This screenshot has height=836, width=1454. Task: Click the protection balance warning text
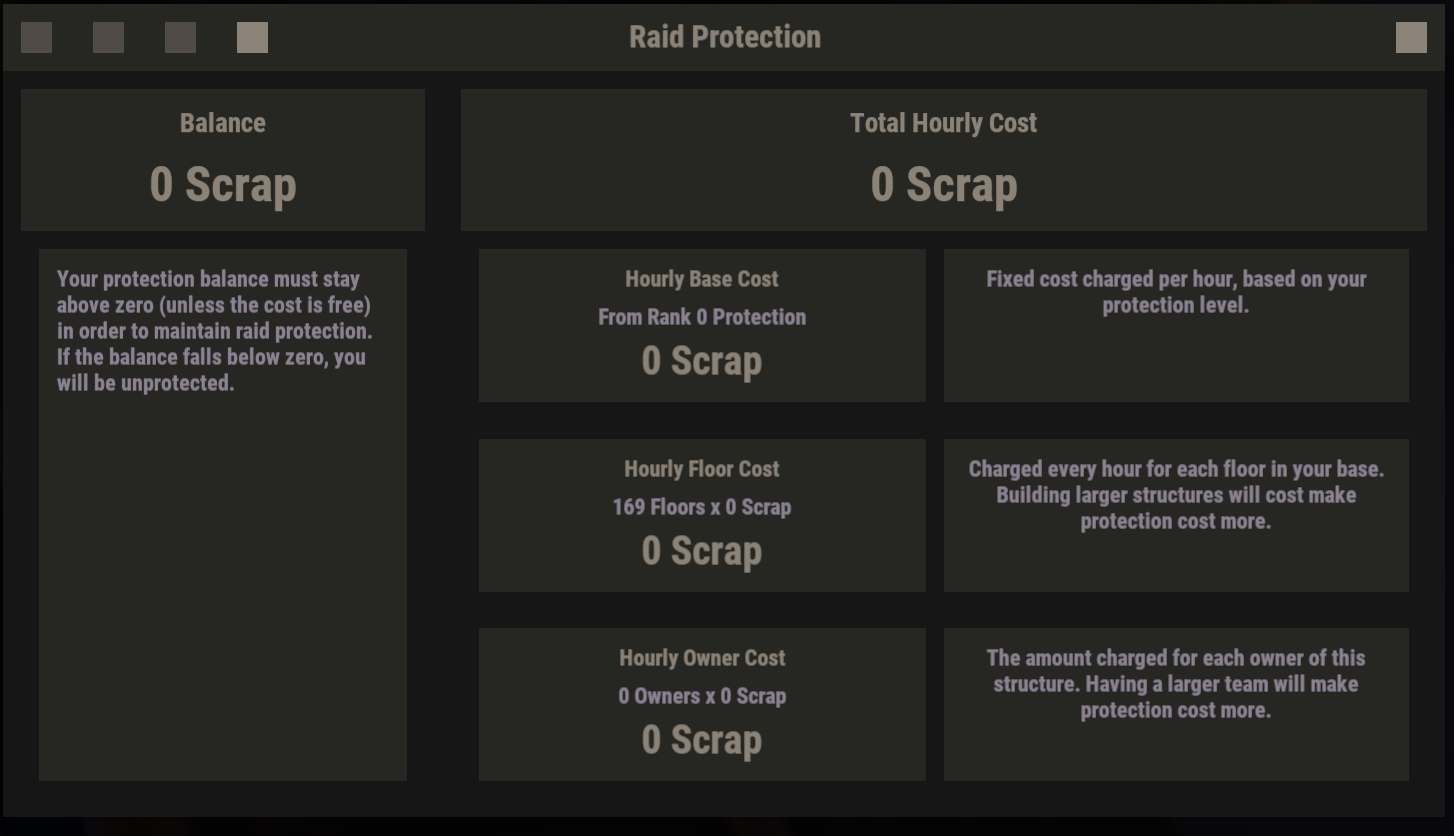[x=215, y=331]
